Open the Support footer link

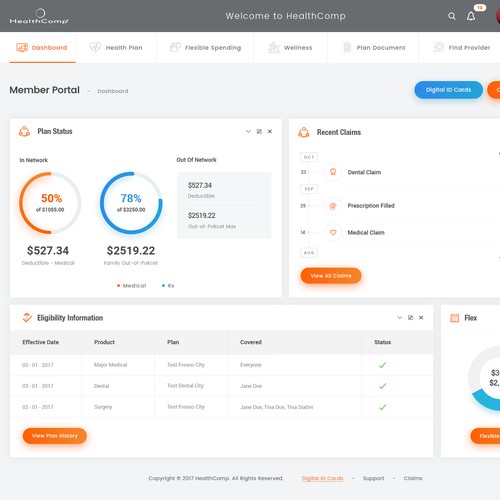click(x=373, y=478)
